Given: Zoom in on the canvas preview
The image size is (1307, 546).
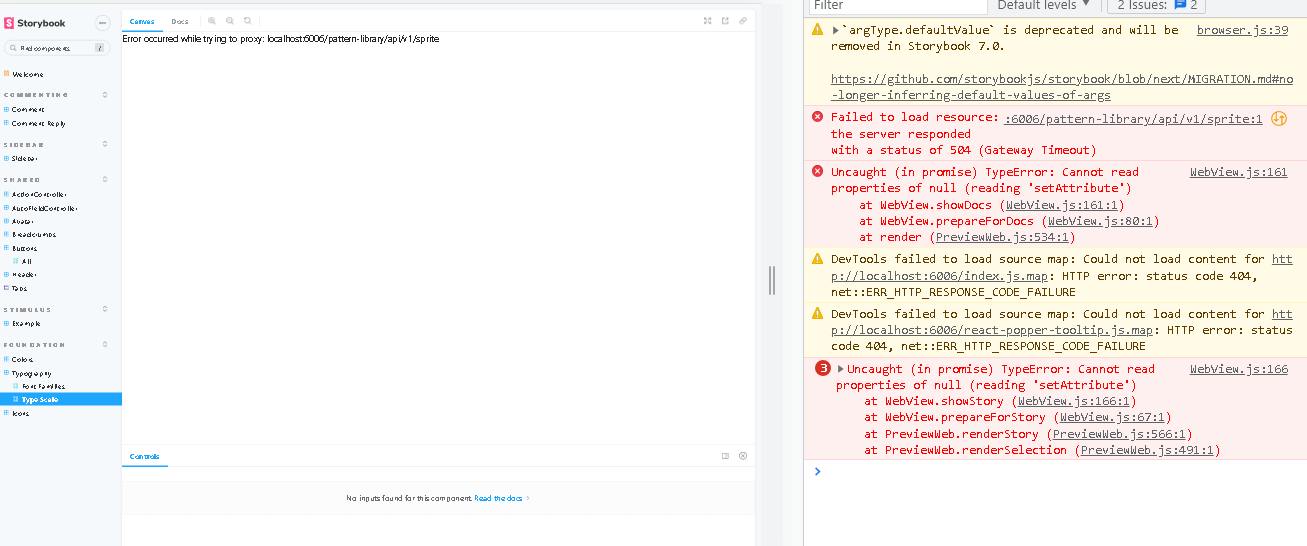Looking at the screenshot, I should coord(212,20).
